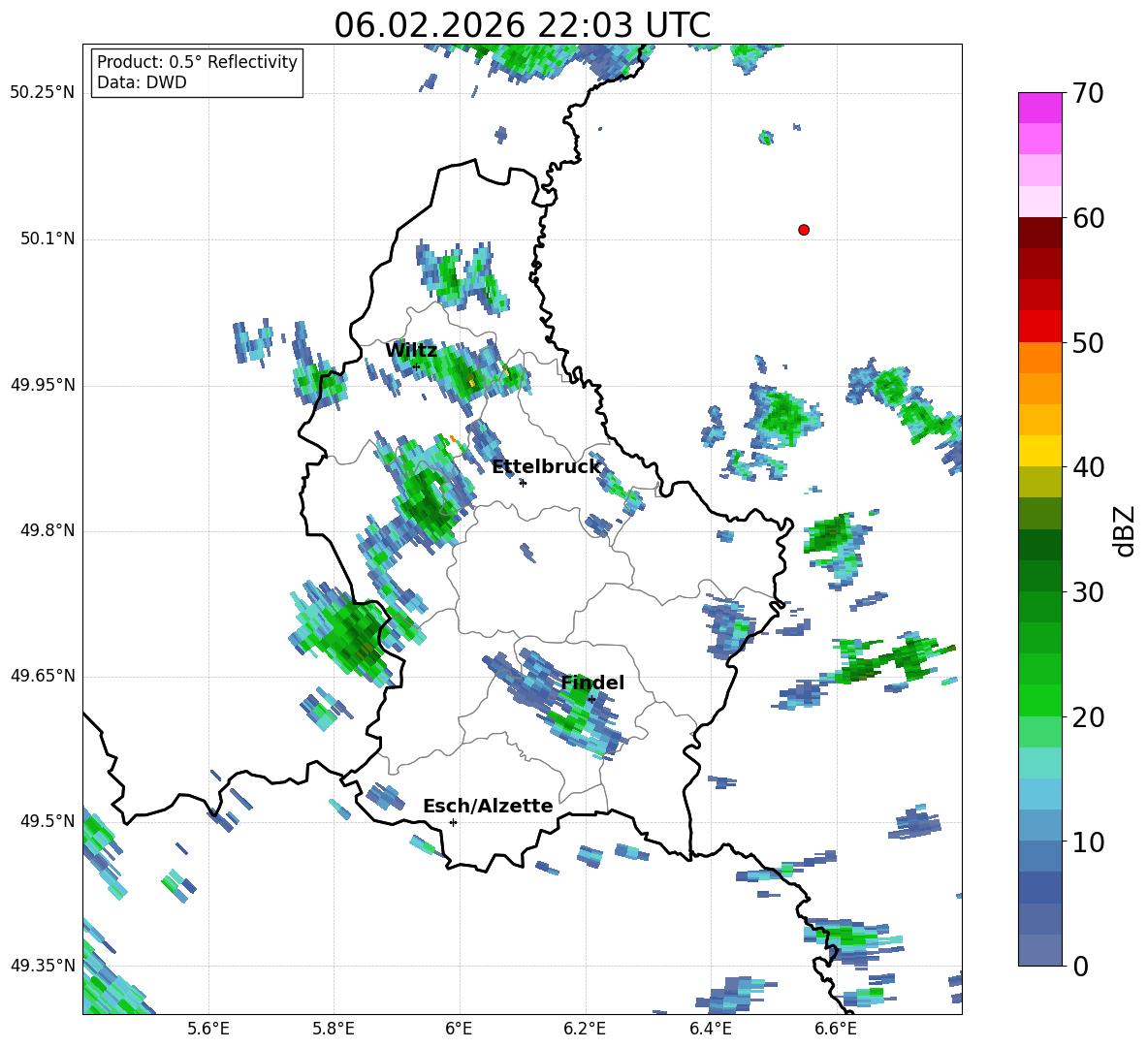Select the Wiltz city label
The image size is (1148, 1048).
click(x=411, y=351)
